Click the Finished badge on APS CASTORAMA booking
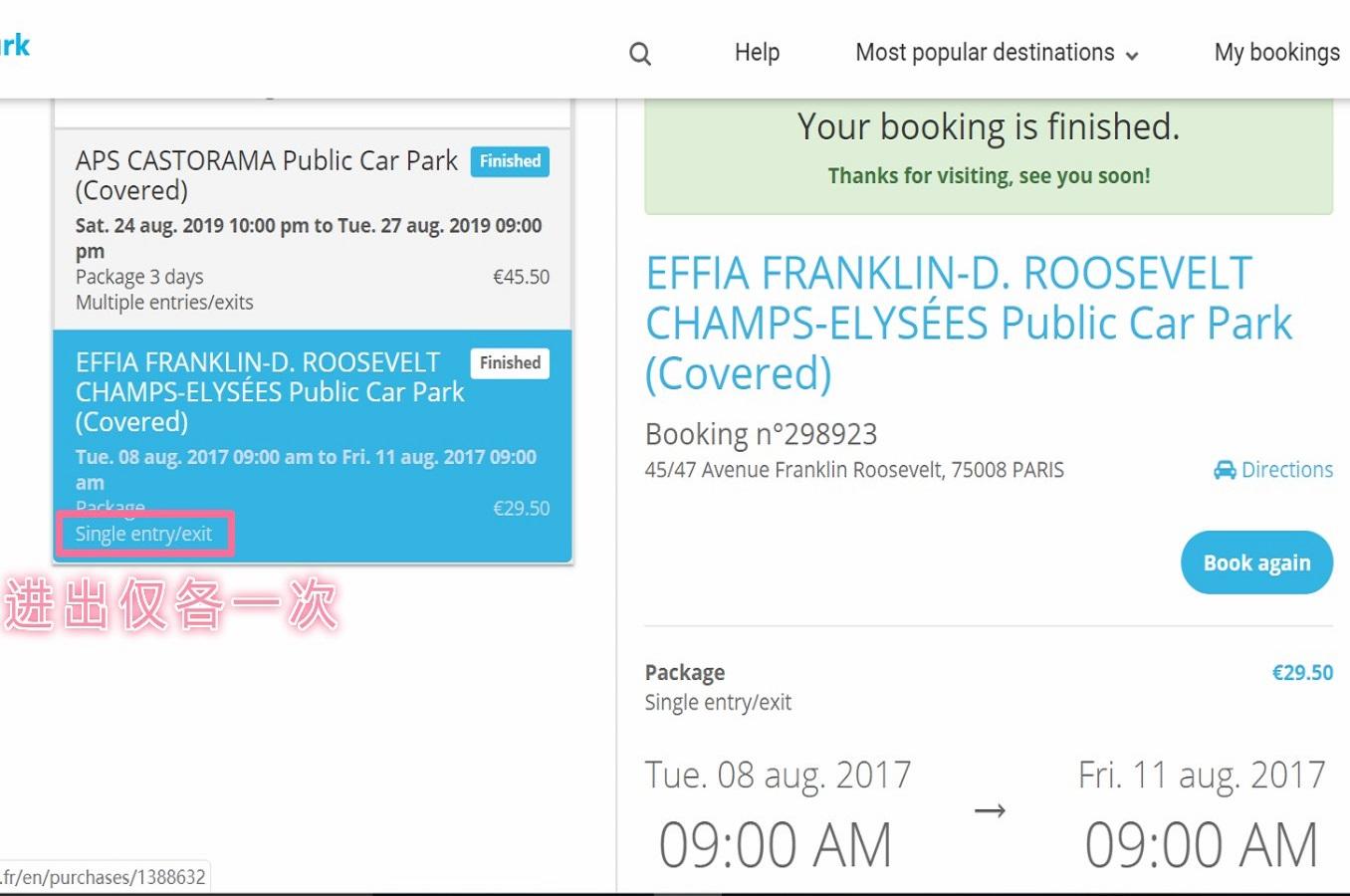Image resolution: width=1350 pixels, height=896 pixels. point(510,161)
